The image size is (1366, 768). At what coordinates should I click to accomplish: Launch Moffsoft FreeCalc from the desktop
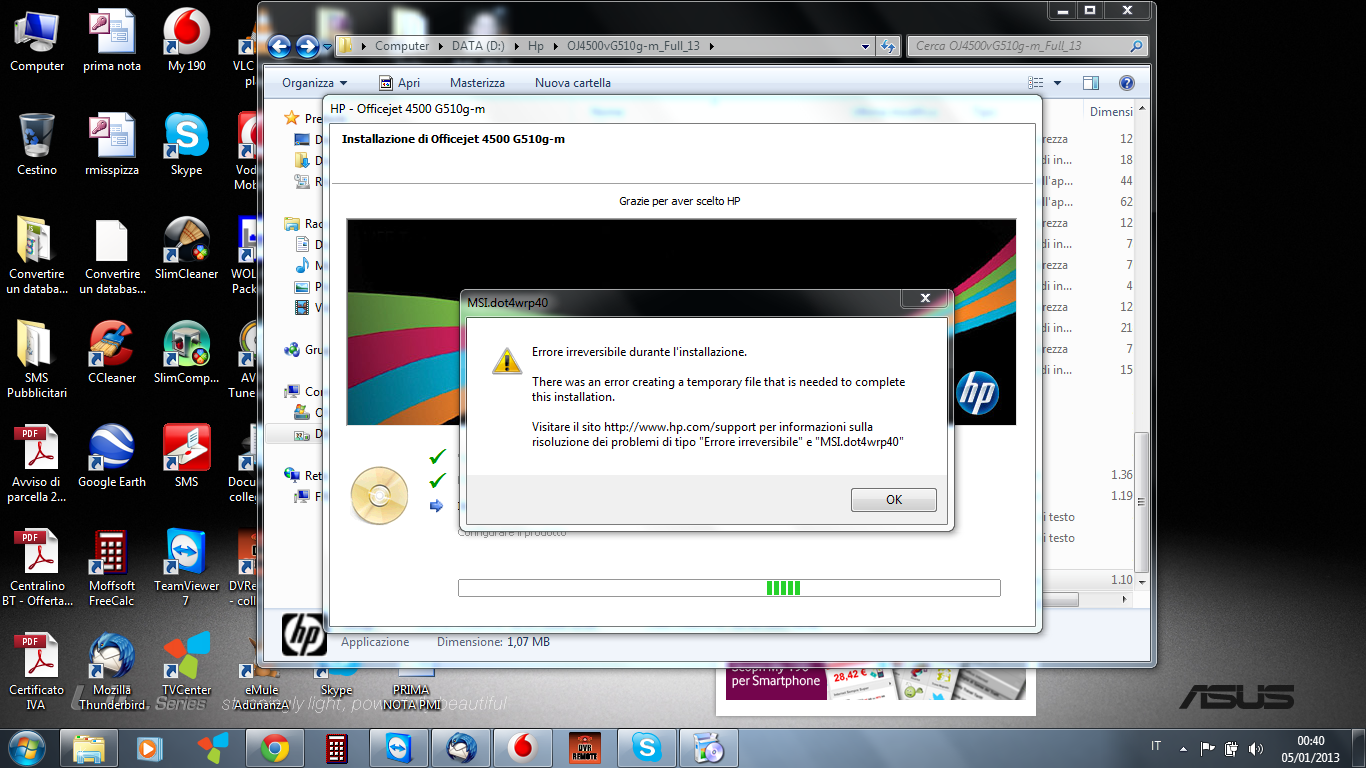coord(112,567)
